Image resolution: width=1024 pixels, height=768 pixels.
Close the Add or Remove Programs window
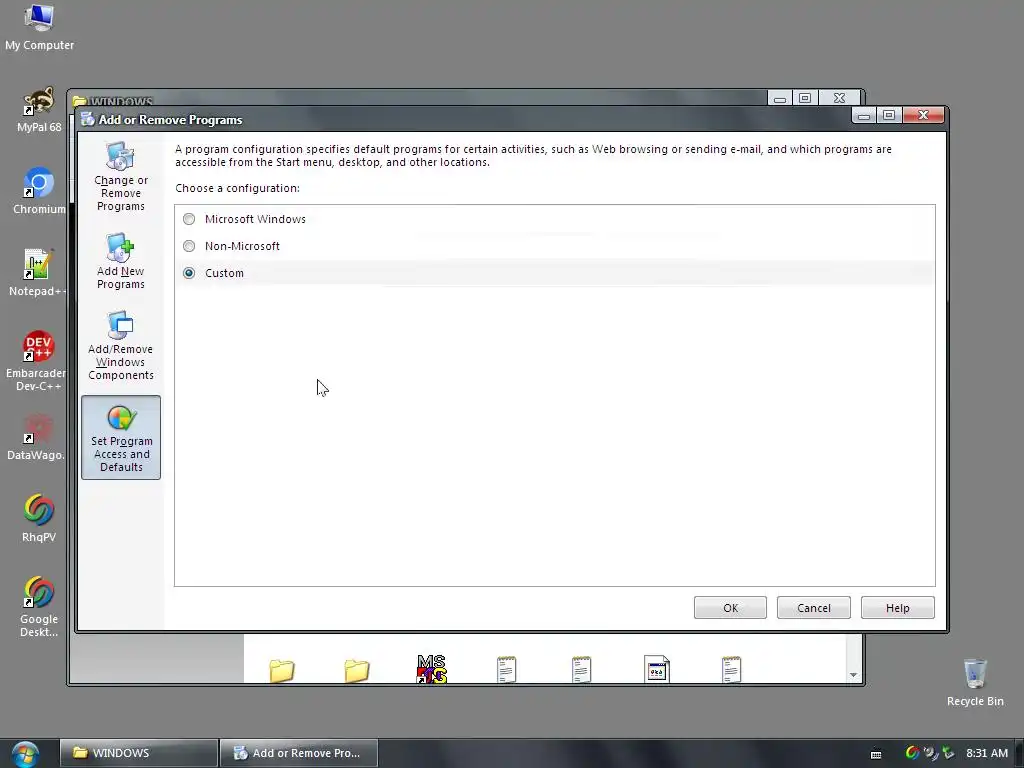pos(923,116)
